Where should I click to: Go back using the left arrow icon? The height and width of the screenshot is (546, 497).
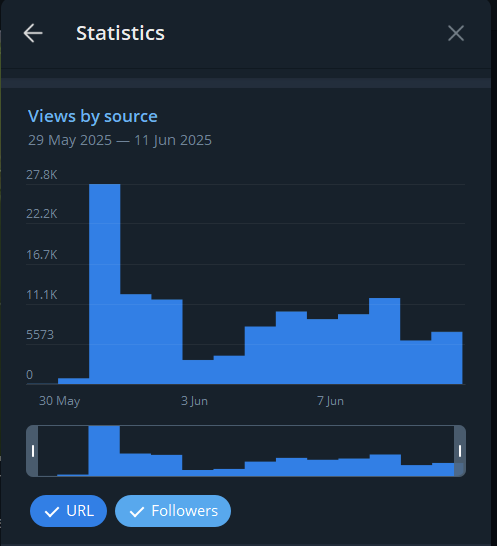(x=33, y=33)
